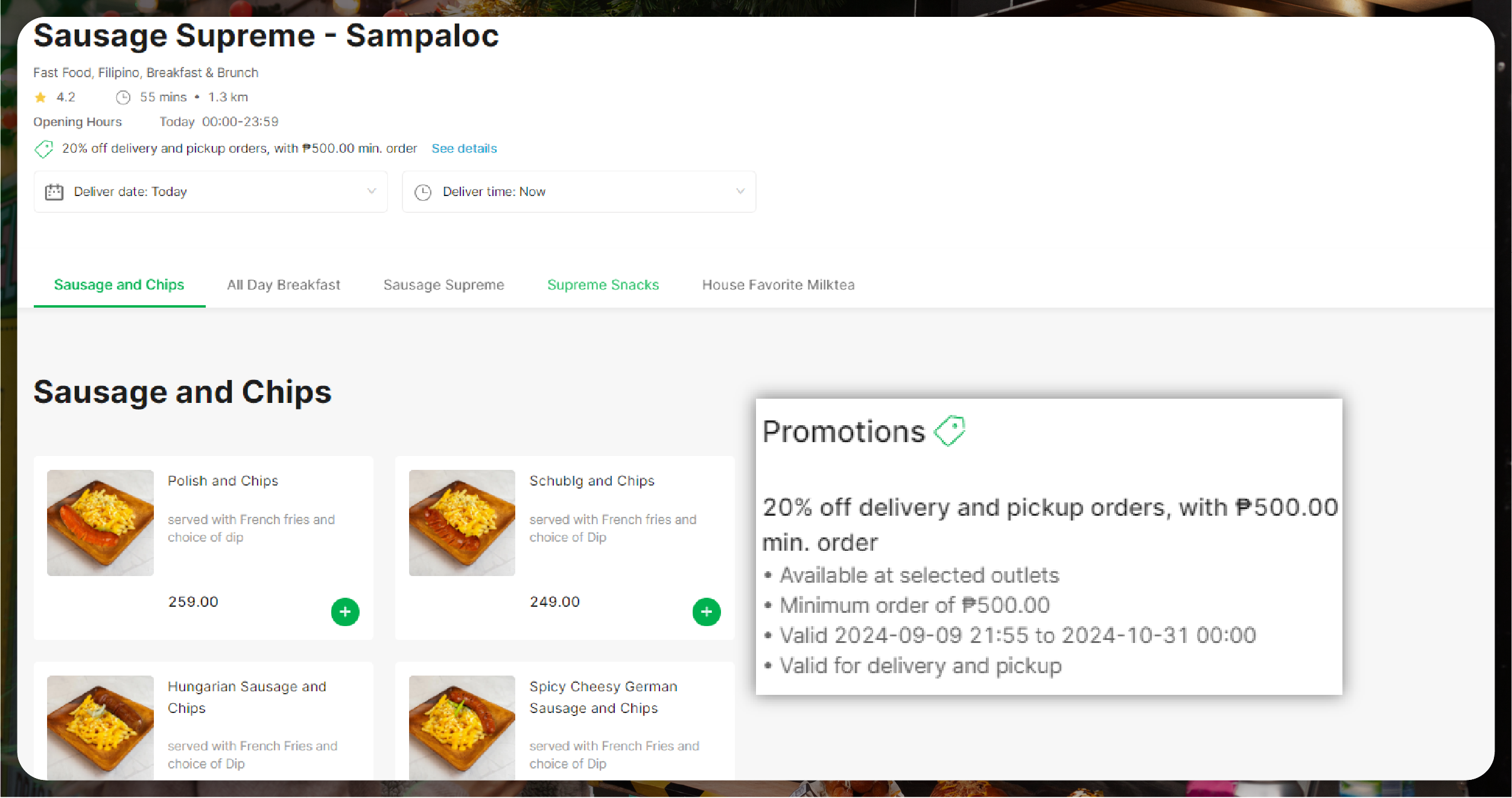Open the Deliver time dropdown

click(x=579, y=192)
